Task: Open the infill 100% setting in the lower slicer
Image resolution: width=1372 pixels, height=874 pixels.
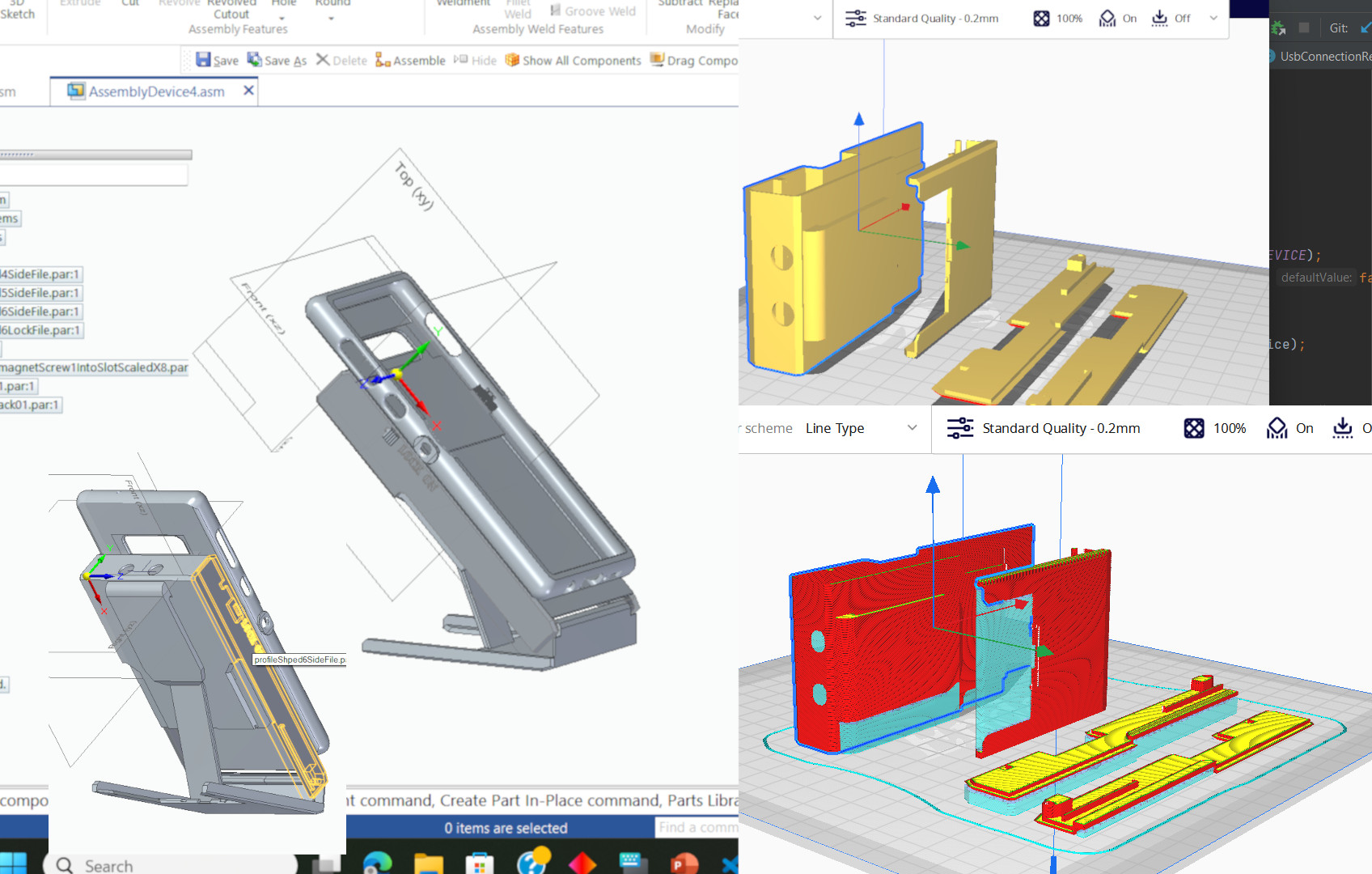Action: tap(1215, 428)
